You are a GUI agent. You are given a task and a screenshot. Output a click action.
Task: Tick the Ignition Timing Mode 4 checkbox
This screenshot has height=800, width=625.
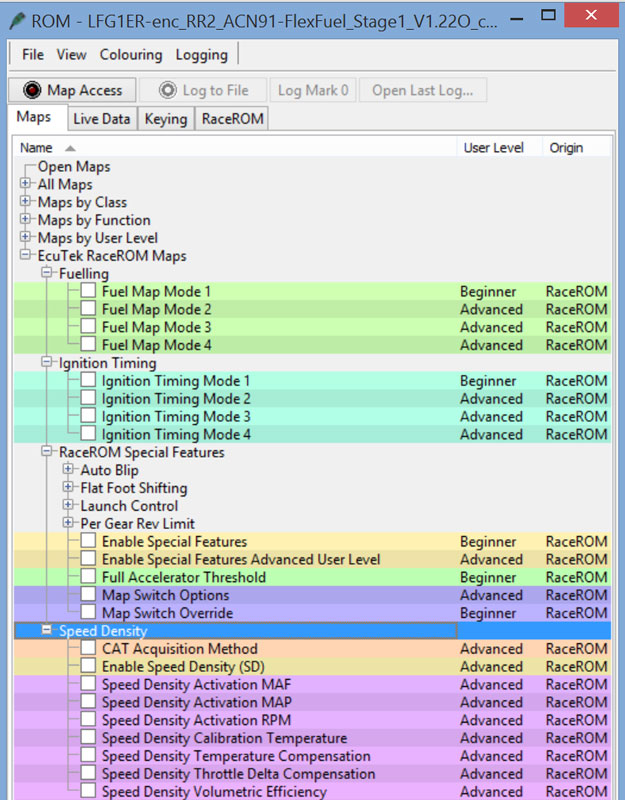pyautogui.click(x=88, y=433)
